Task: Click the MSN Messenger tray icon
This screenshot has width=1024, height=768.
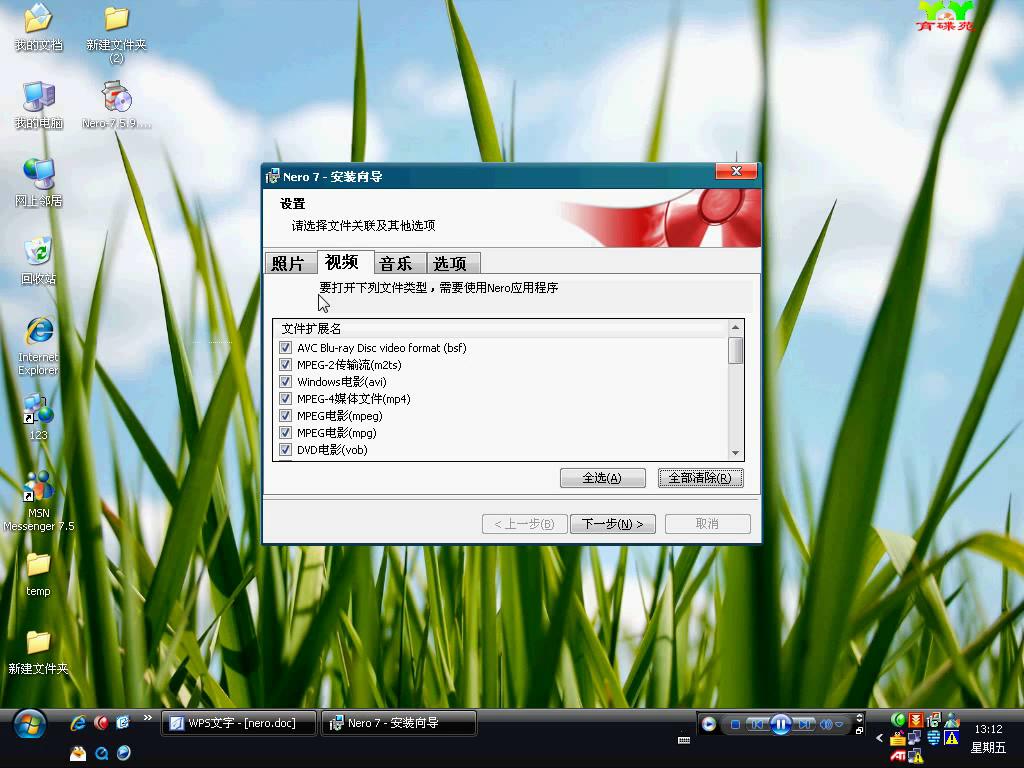Action: 952,720
